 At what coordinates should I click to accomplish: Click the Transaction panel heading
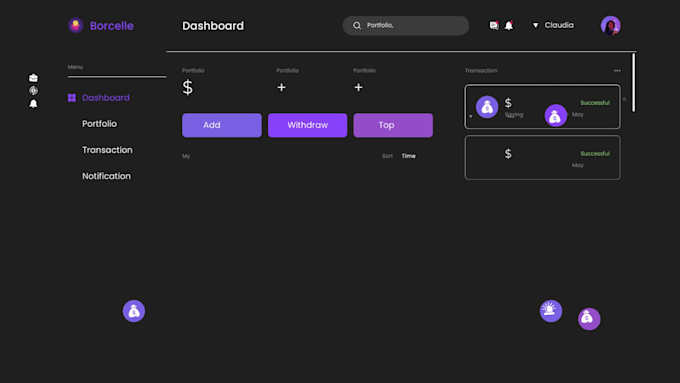pyautogui.click(x=481, y=70)
